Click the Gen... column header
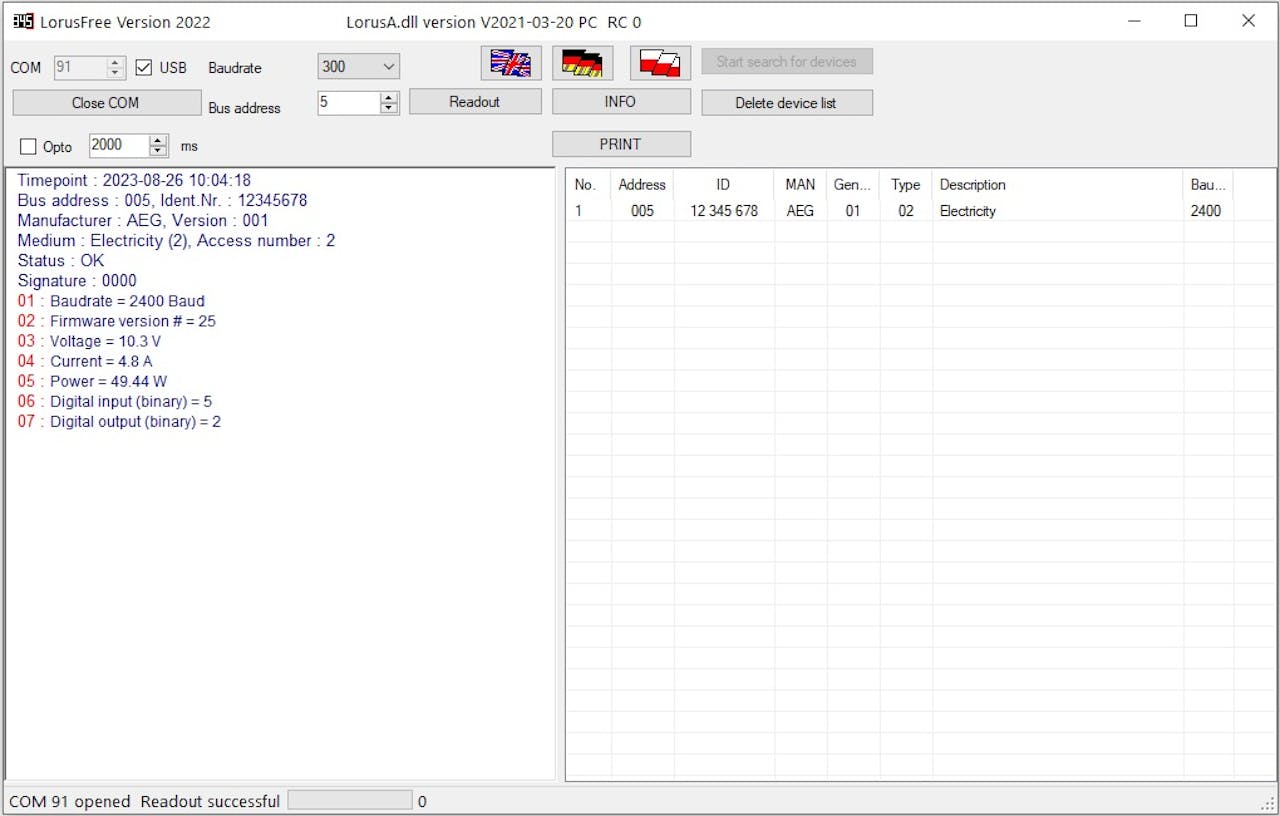 click(x=853, y=184)
